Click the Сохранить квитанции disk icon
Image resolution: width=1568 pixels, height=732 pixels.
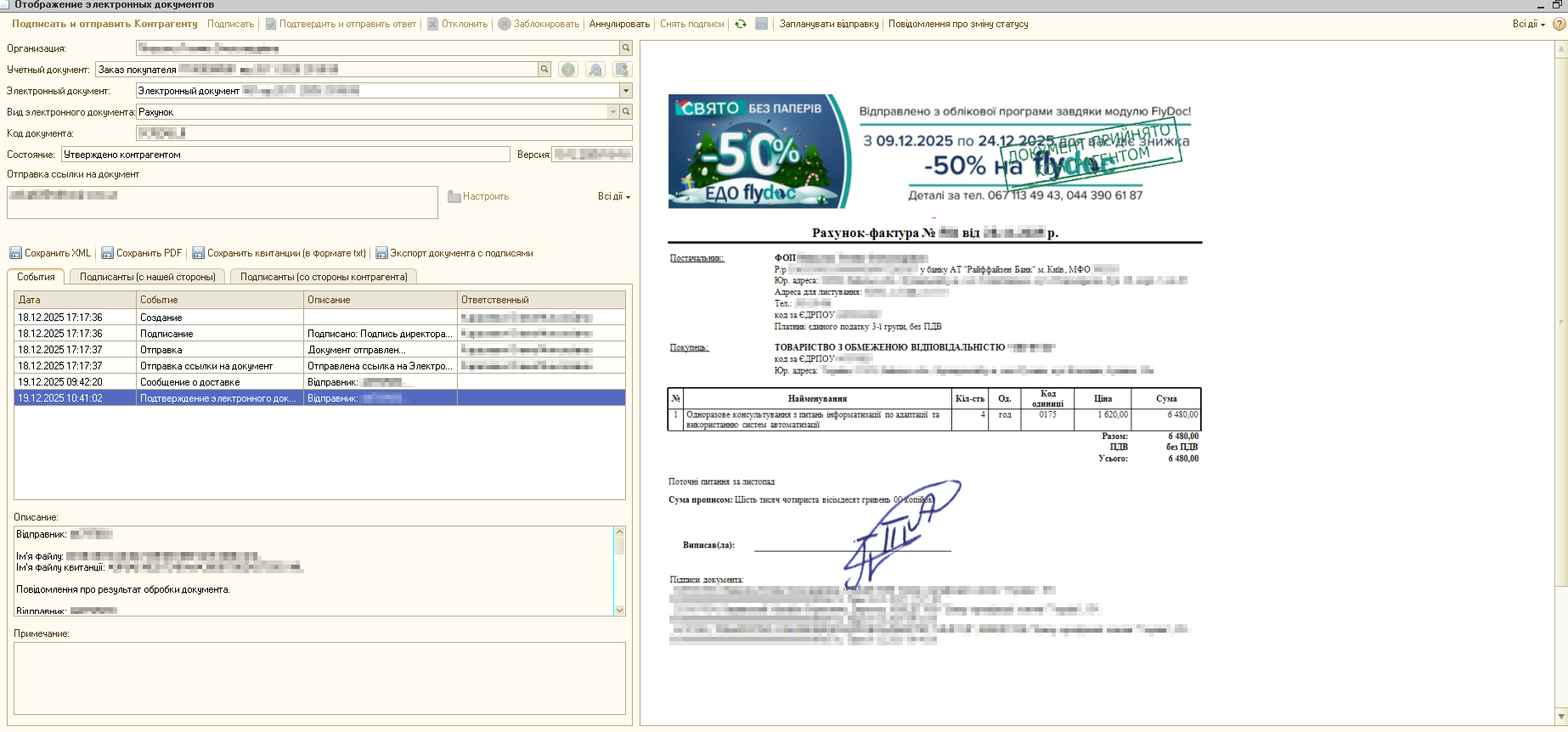pyautogui.click(x=198, y=253)
